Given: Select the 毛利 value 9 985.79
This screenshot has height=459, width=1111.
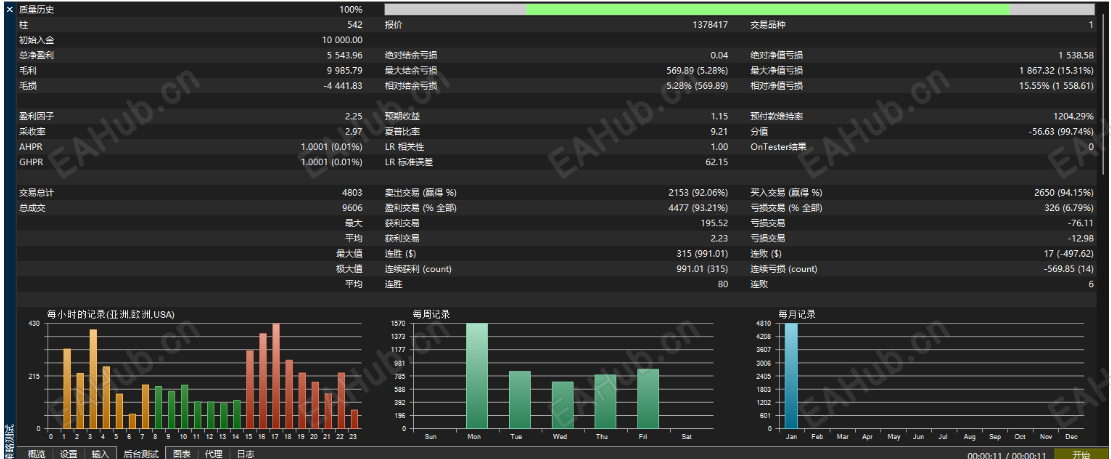Looking at the screenshot, I should (x=344, y=70).
